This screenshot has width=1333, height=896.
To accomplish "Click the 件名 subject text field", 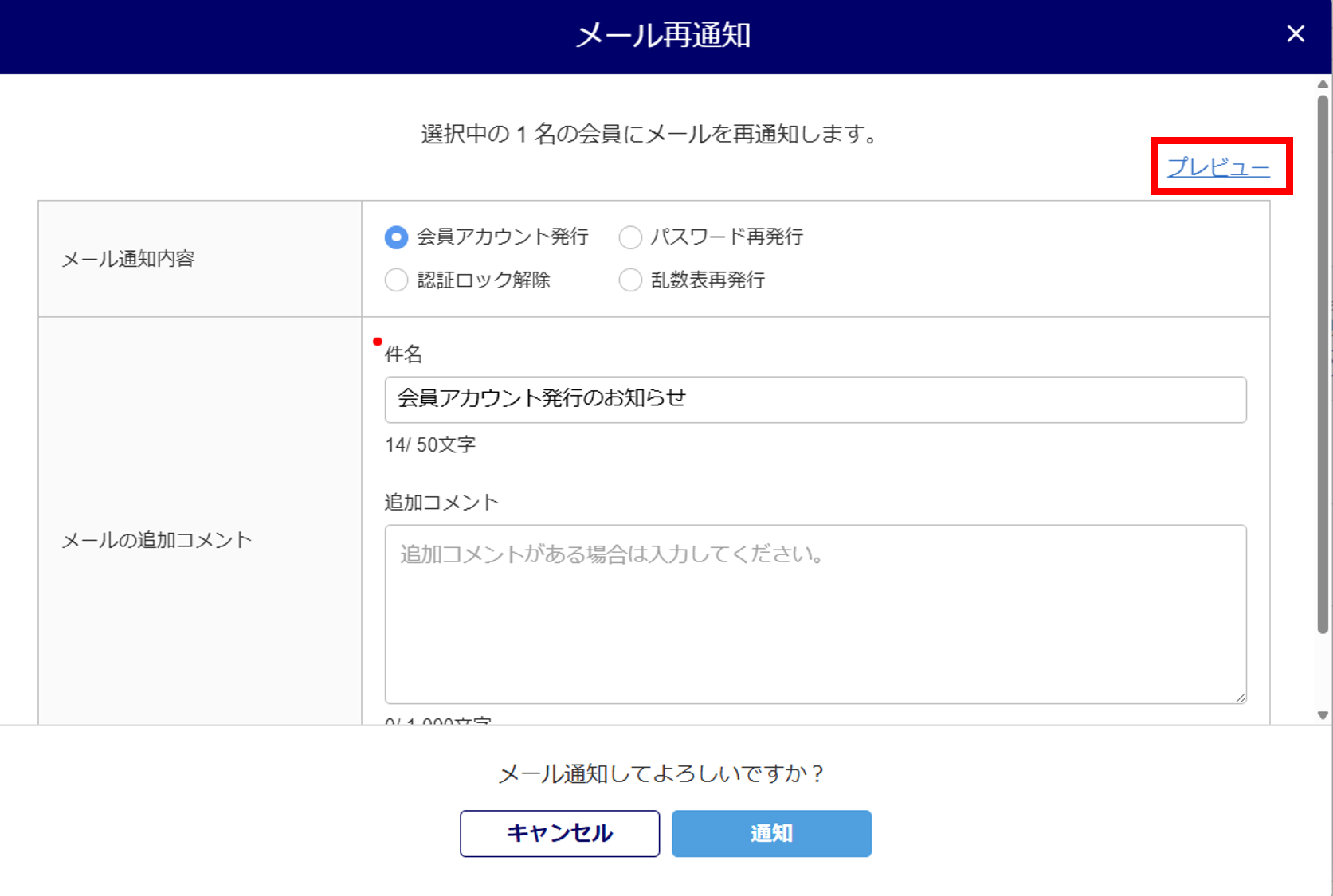I will pos(814,399).
